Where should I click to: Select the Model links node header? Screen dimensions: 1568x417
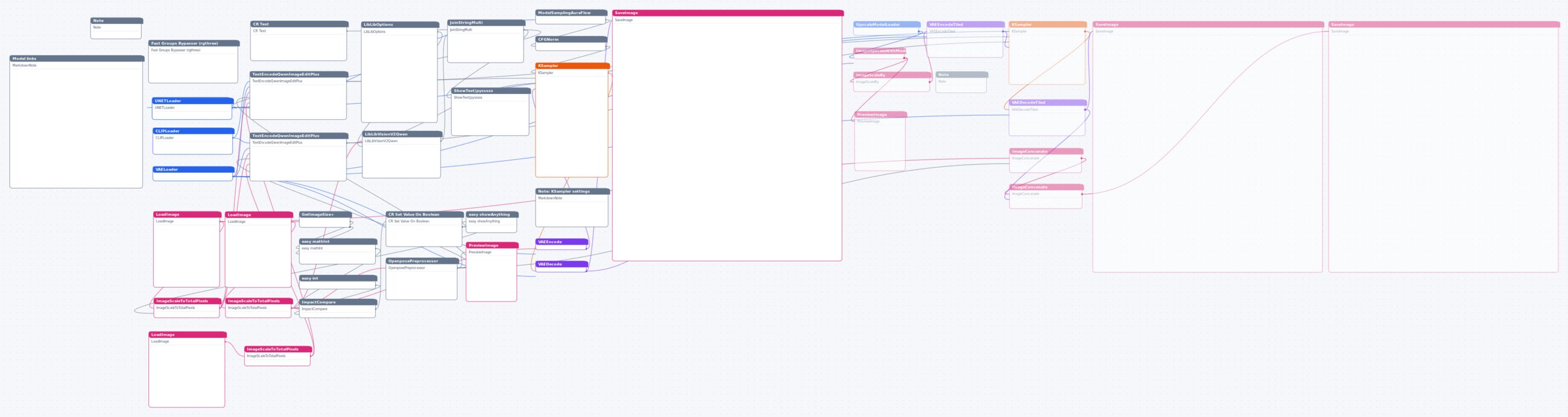pos(77,59)
